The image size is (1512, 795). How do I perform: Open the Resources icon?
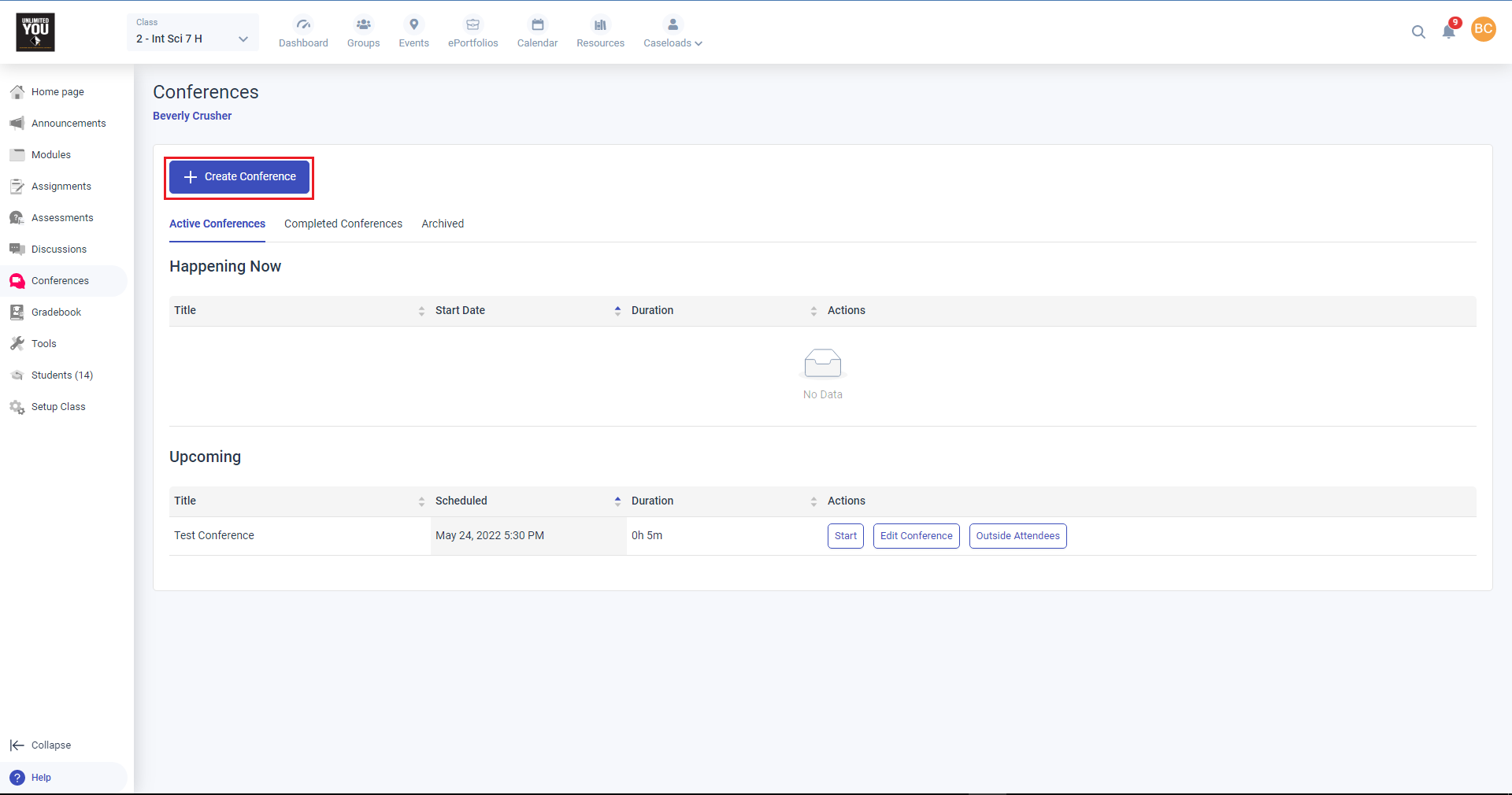(x=600, y=24)
